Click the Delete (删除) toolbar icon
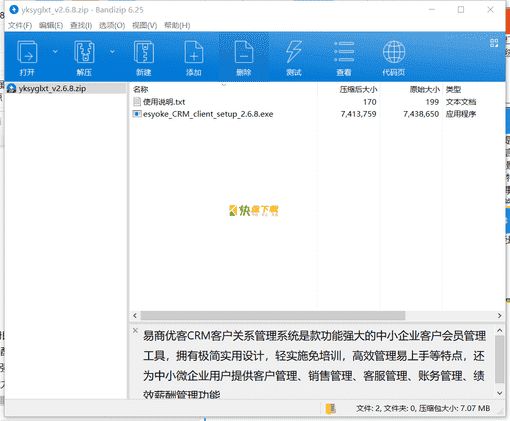 [244, 52]
